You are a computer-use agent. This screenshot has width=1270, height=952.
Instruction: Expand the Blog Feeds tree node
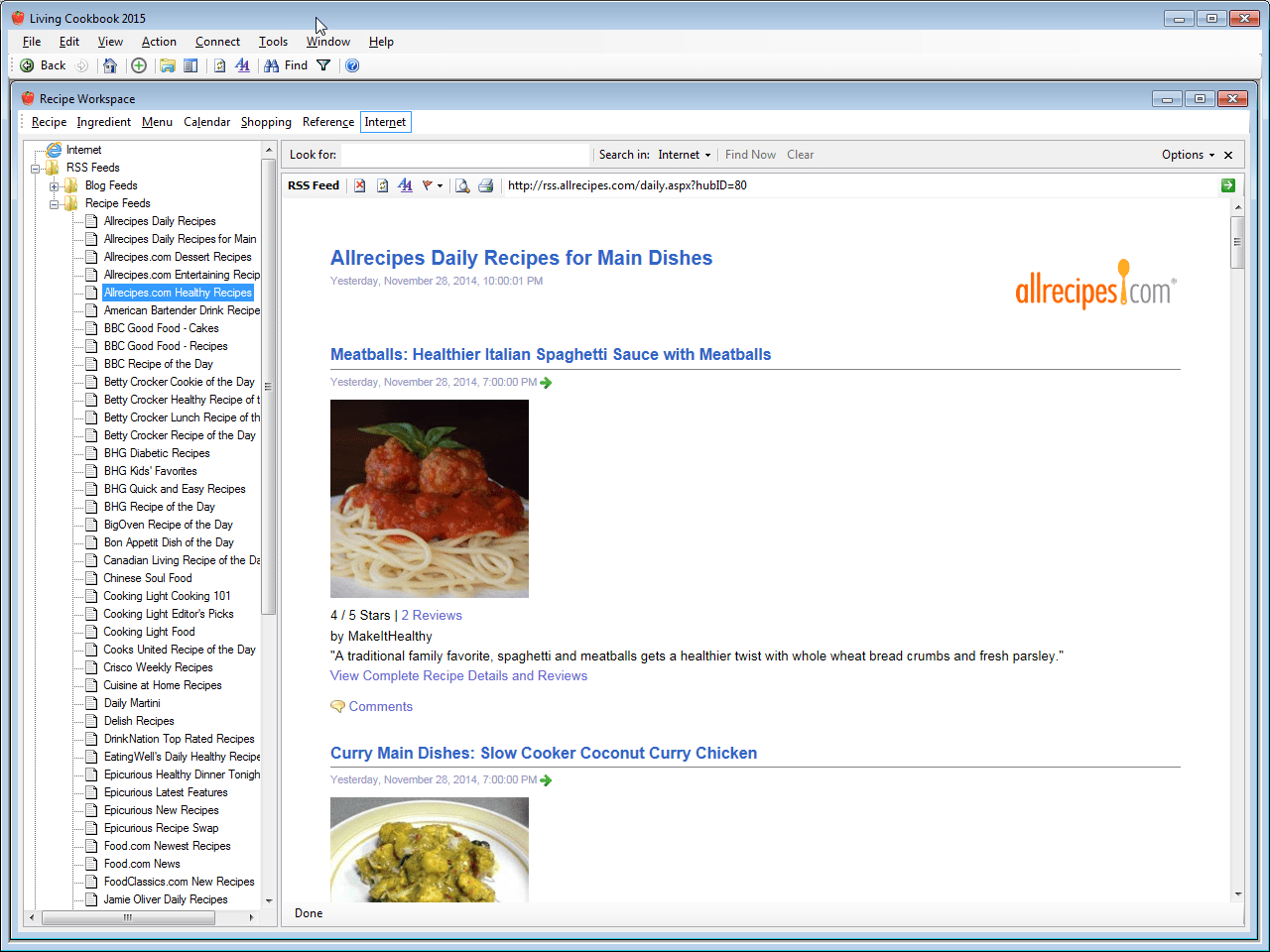point(54,186)
